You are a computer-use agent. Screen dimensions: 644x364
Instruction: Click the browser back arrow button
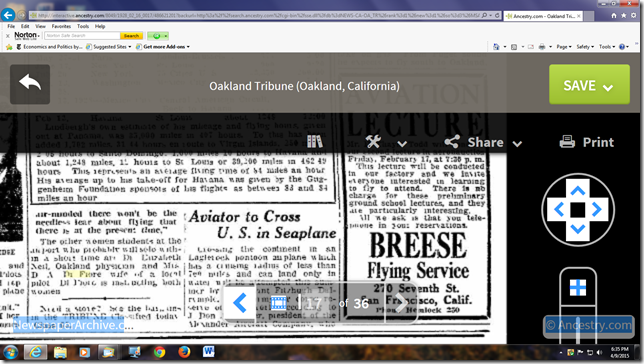coord(8,15)
